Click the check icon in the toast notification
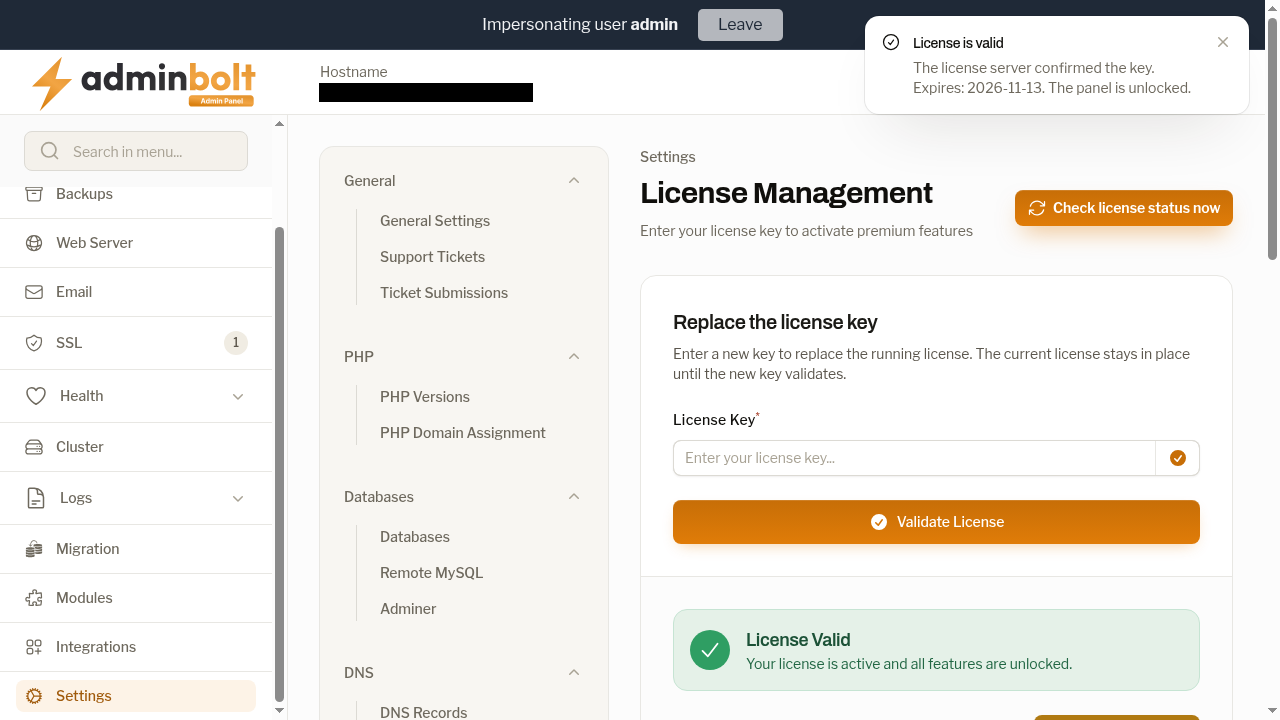 click(891, 42)
